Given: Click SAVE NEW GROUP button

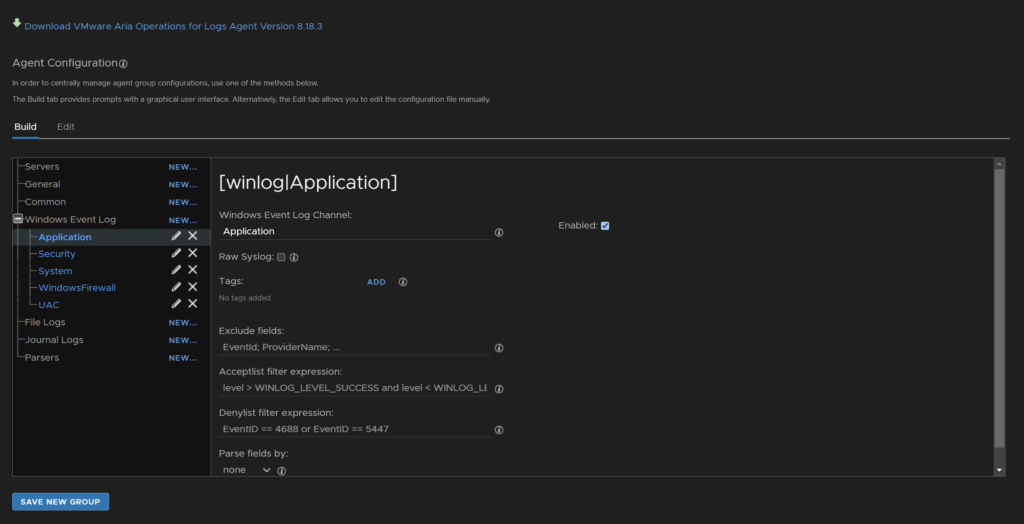Looking at the screenshot, I should tap(61, 502).
